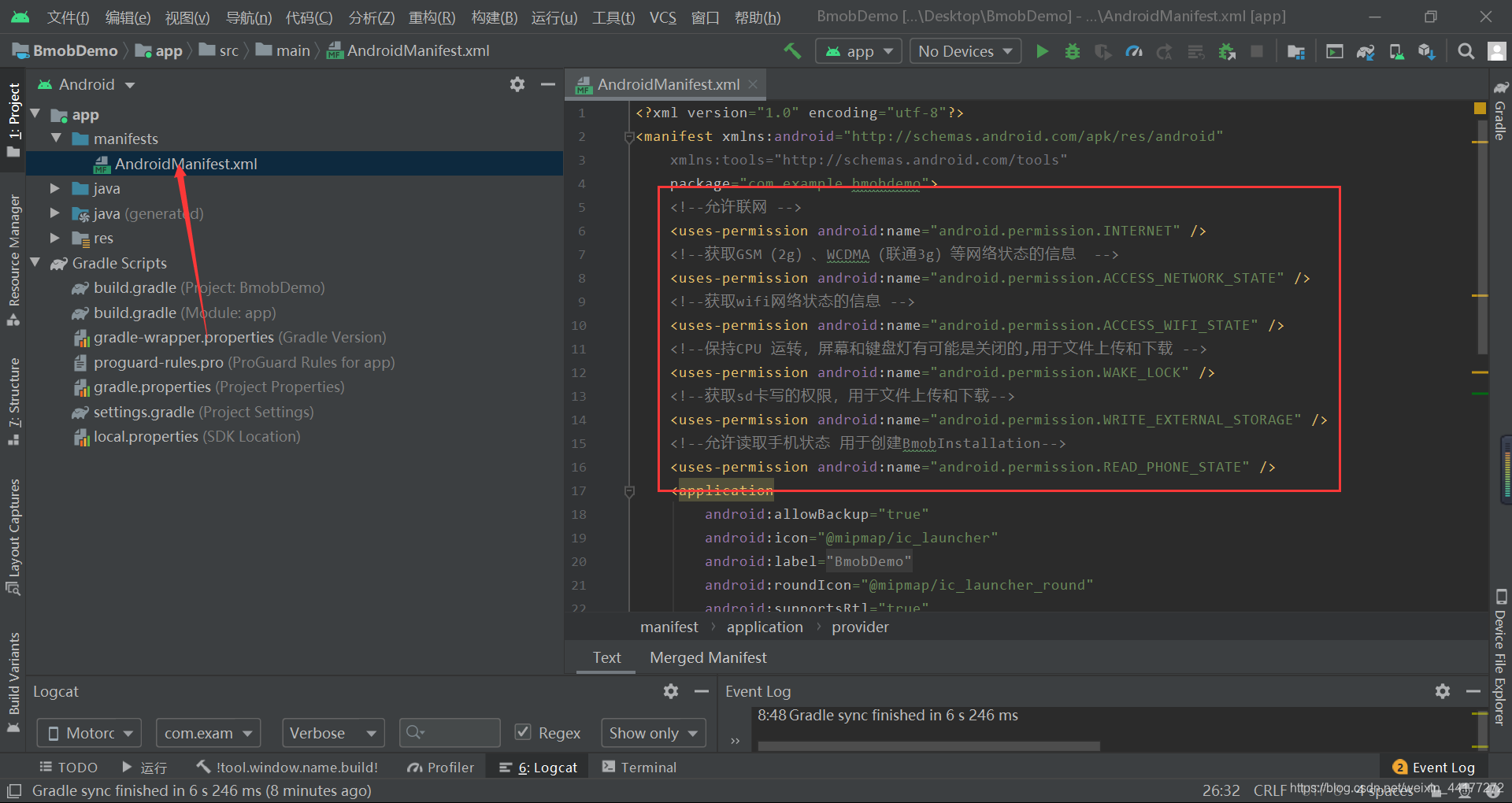Run the app with green play button
This screenshot has width=1512, height=803.
[x=1042, y=51]
